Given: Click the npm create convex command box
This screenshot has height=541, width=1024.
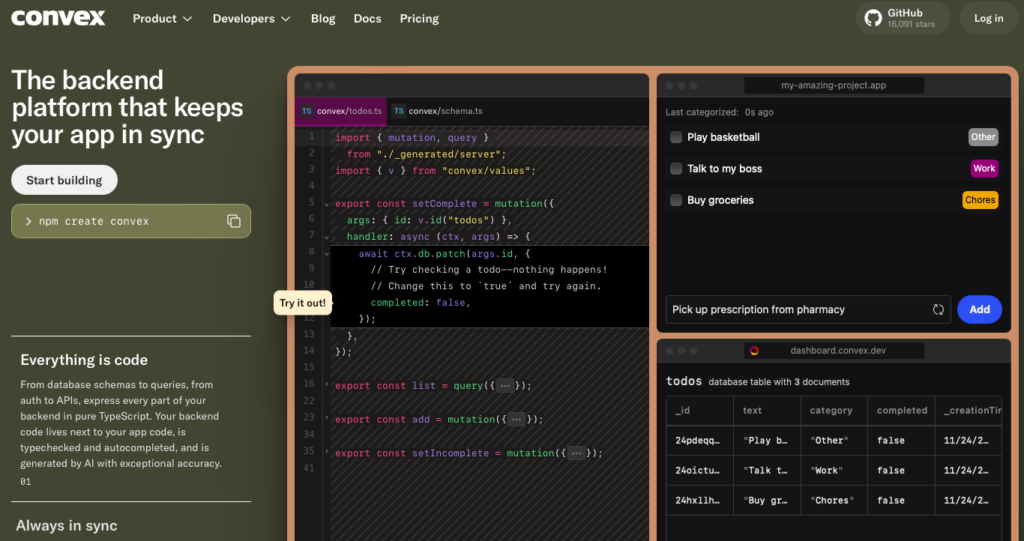Looking at the screenshot, I should pyautogui.click(x=131, y=221).
